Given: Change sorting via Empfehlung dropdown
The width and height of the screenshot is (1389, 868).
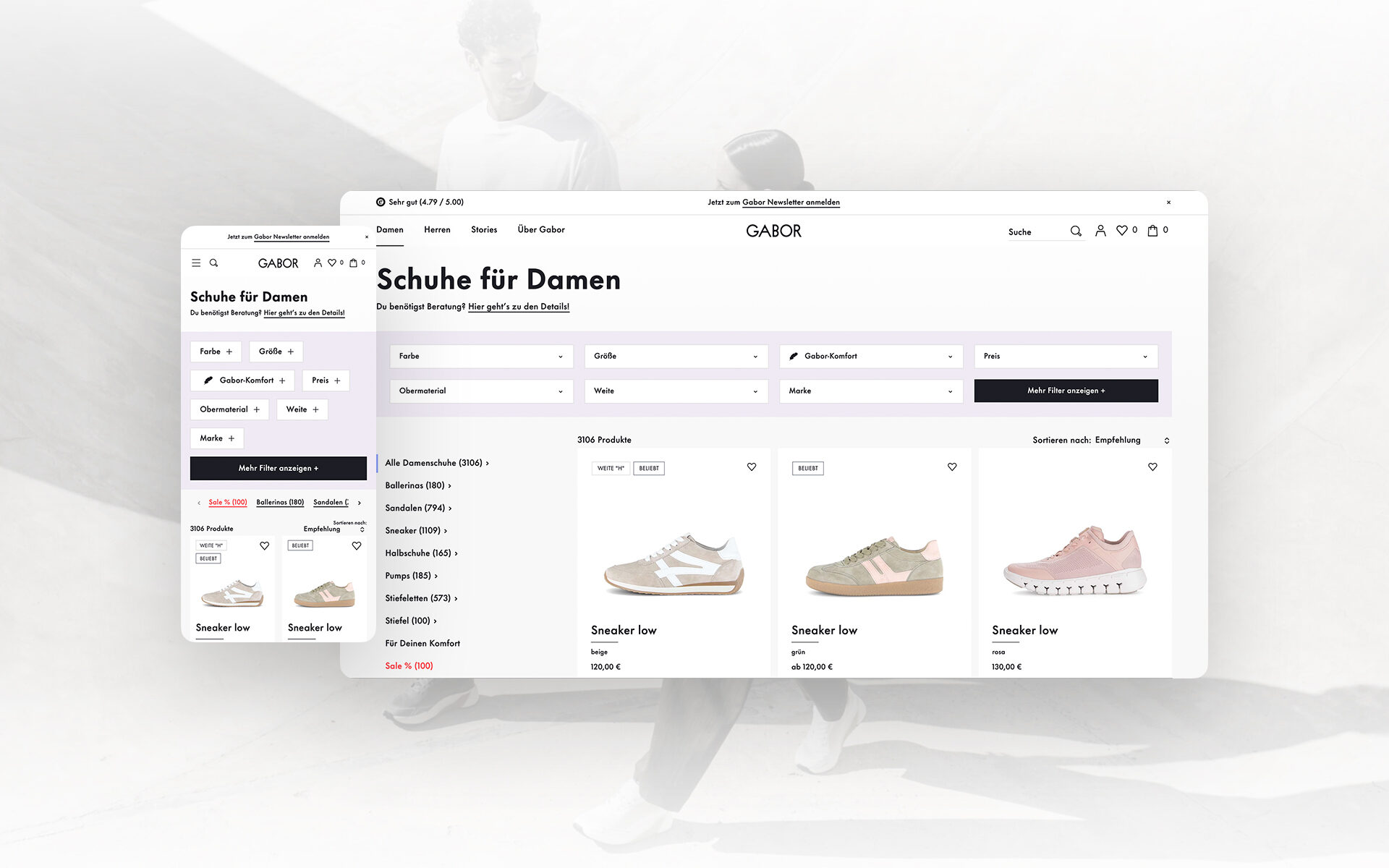Looking at the screenshot, I should tap(1118, 440).
